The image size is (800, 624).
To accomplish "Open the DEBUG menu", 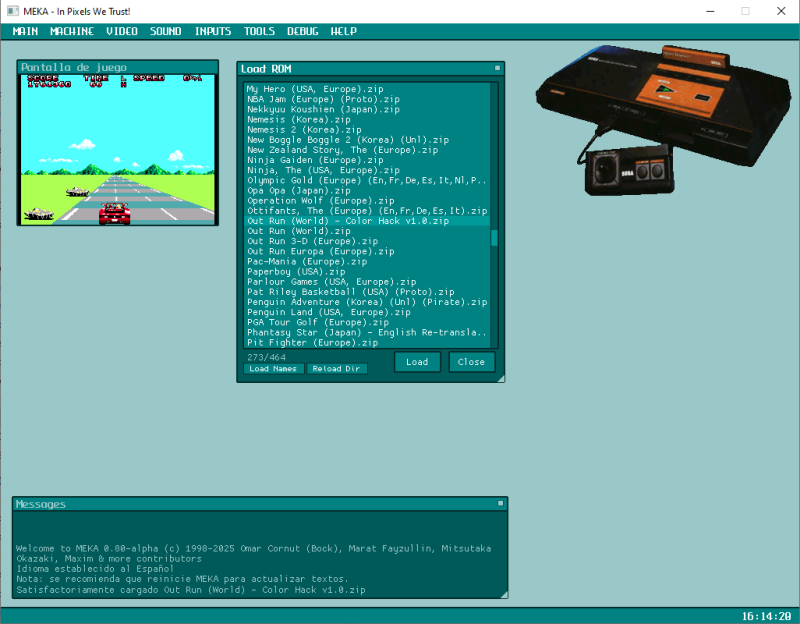I will [303, 31].
